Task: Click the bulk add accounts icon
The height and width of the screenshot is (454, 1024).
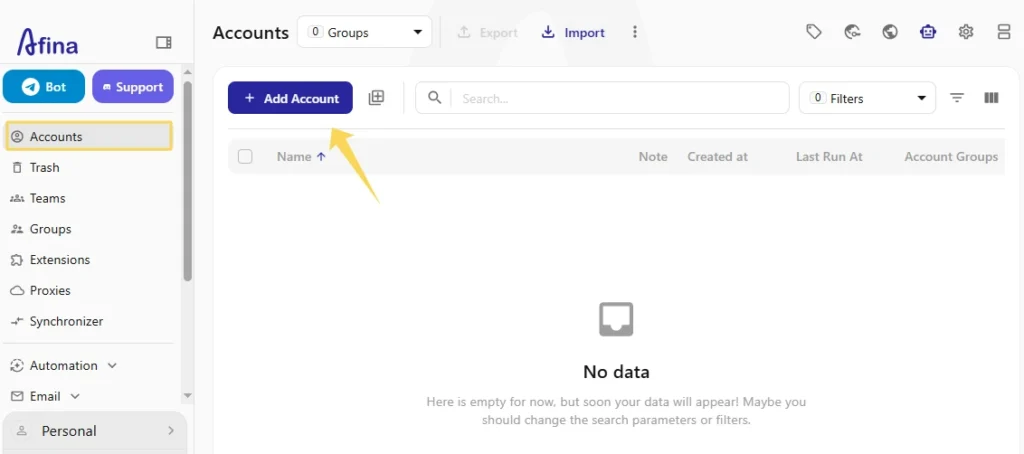Action: point(376,98)
